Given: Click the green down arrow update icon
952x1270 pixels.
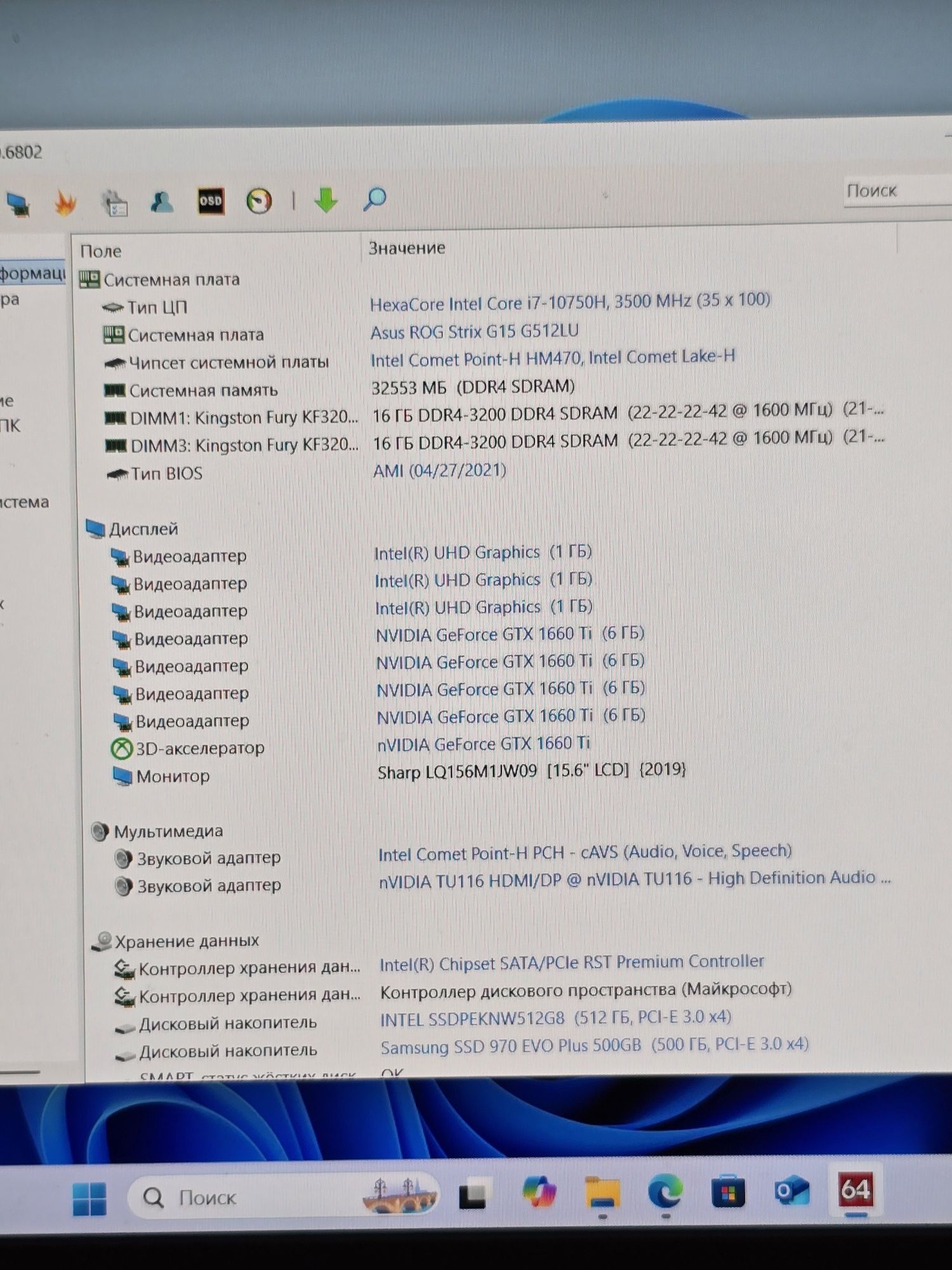Looking at the screenshot, I should pyautogui.click(x=326, y=199).
